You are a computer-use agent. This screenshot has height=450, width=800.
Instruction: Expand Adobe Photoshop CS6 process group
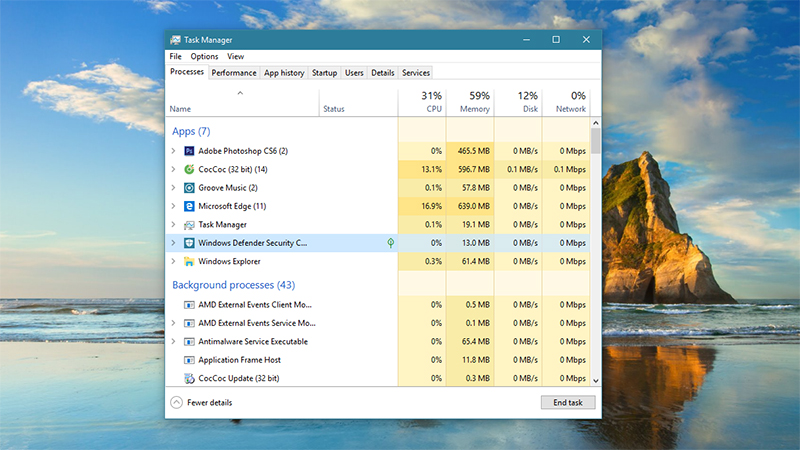pos(173,151)
